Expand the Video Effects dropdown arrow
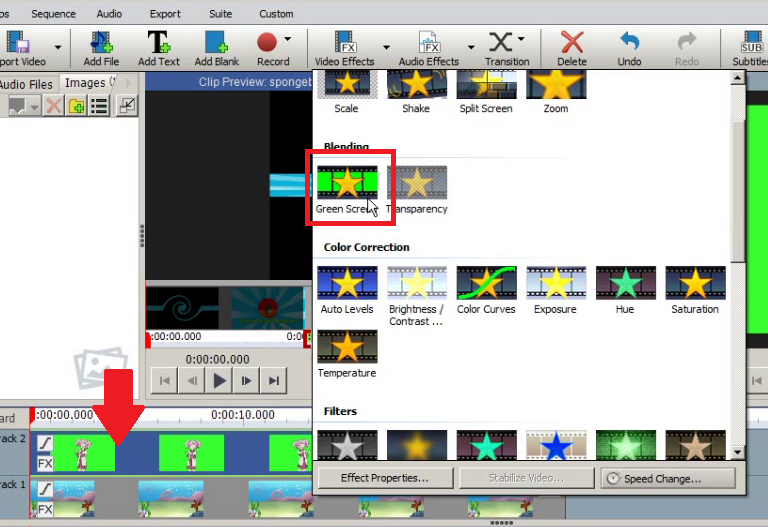This screenshot has height=527, width=768. 386,48
